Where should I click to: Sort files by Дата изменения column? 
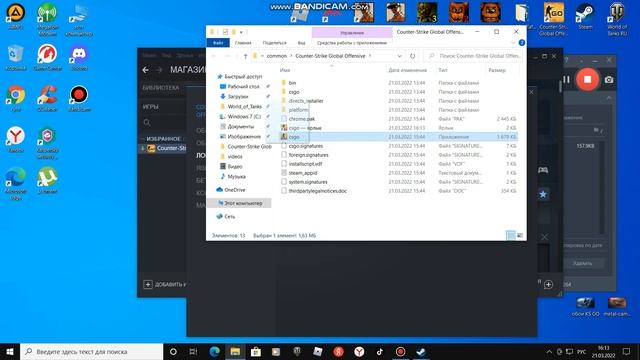407,70
